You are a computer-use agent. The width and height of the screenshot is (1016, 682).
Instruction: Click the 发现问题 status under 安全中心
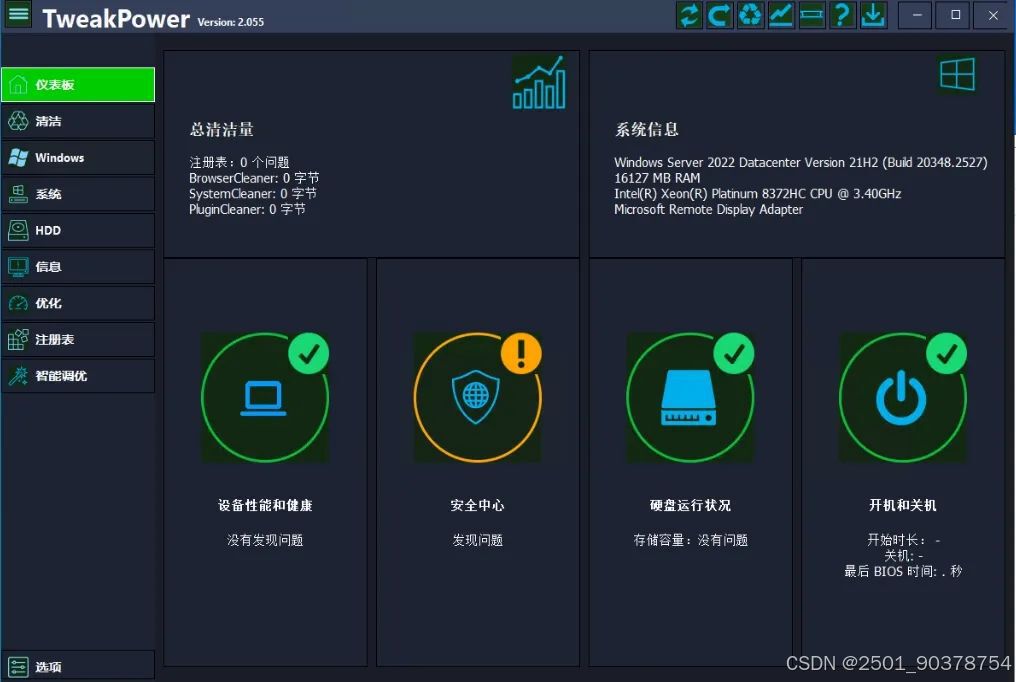pos(478,540)
